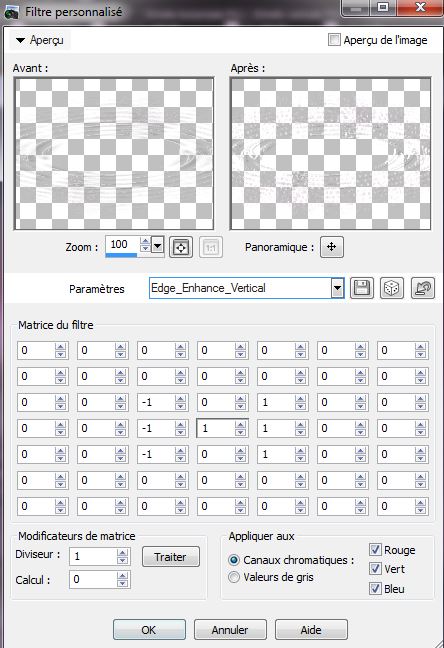444x648 pixels.
Task: Select the Valeurs de gris radio button
Action: [234, 577]
